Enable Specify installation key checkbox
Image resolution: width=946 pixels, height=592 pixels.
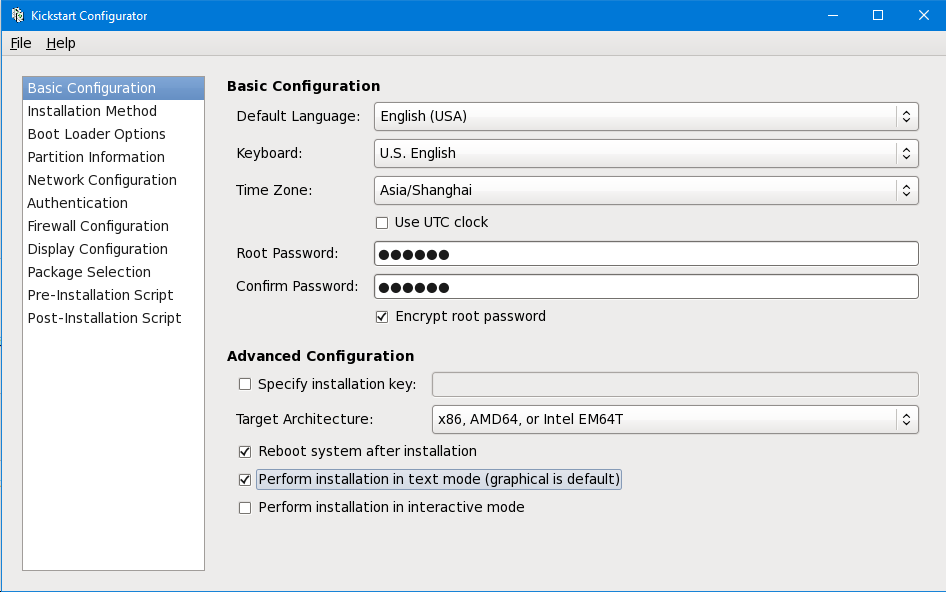pos(245,384)
